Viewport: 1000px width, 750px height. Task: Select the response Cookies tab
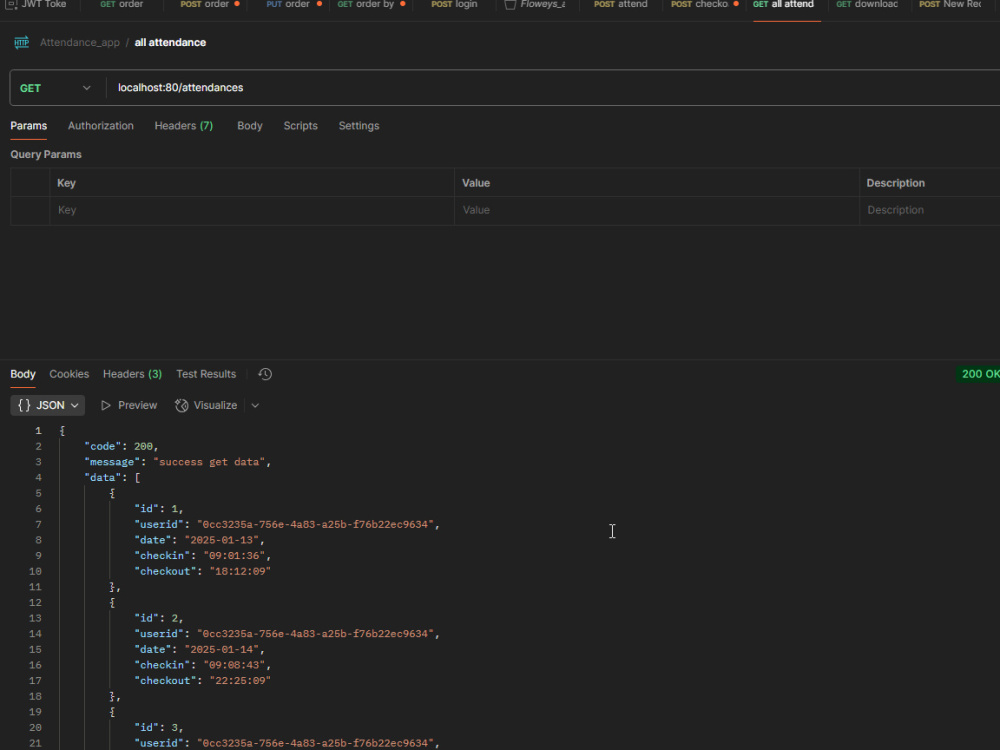(69, 374)
